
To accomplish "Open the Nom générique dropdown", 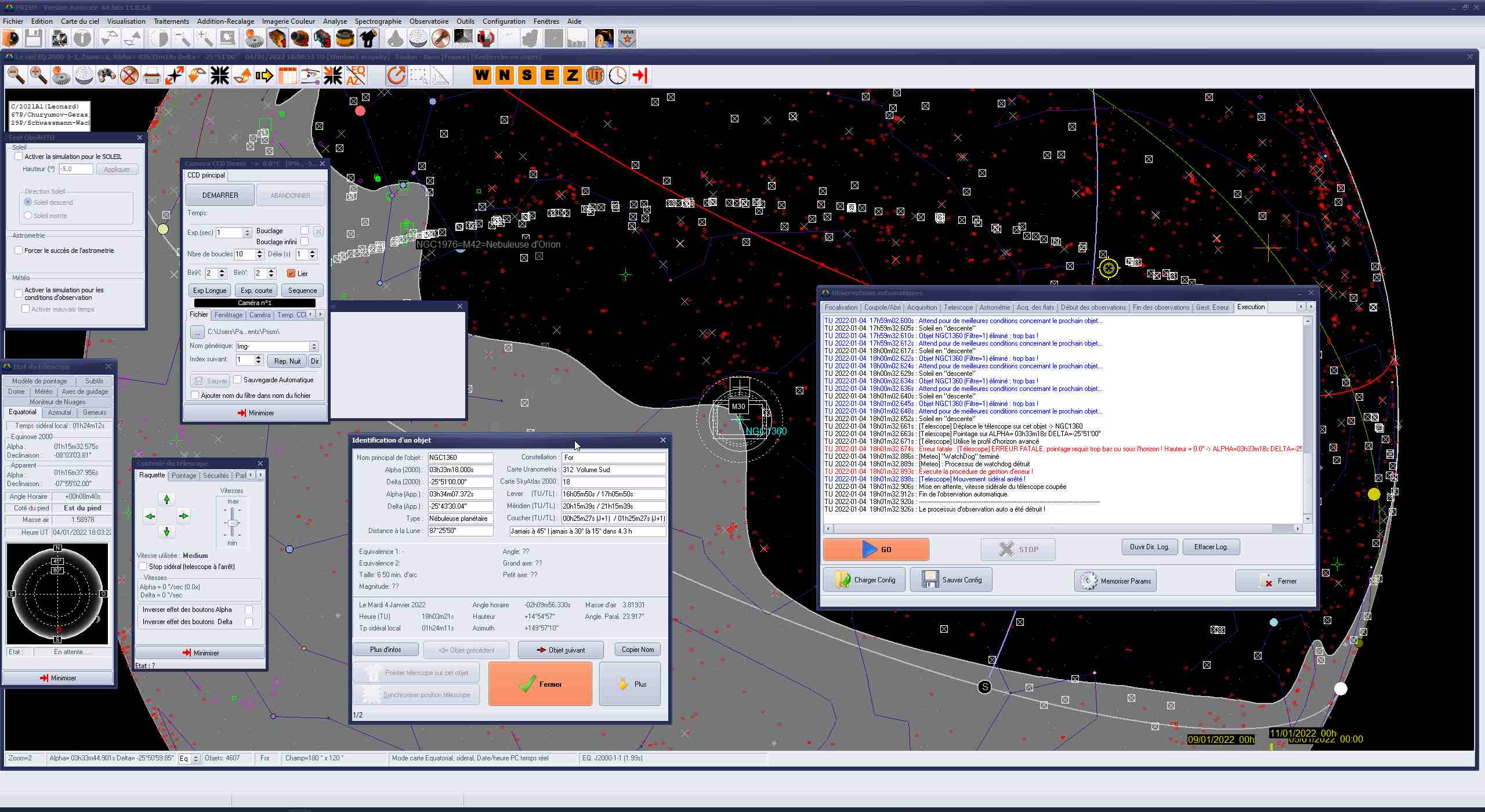I will tap(314, 346).
